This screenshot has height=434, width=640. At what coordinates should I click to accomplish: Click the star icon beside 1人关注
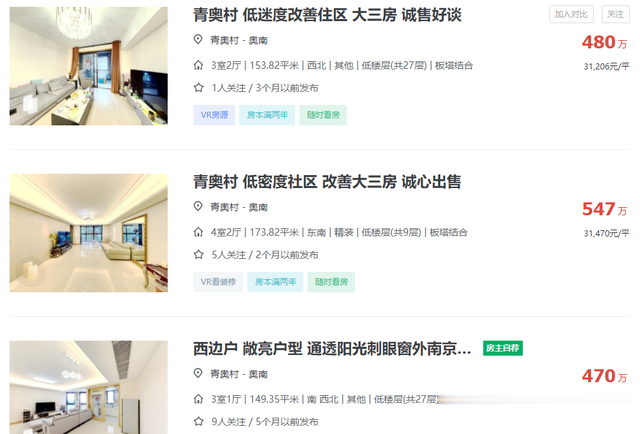[198, 88]
